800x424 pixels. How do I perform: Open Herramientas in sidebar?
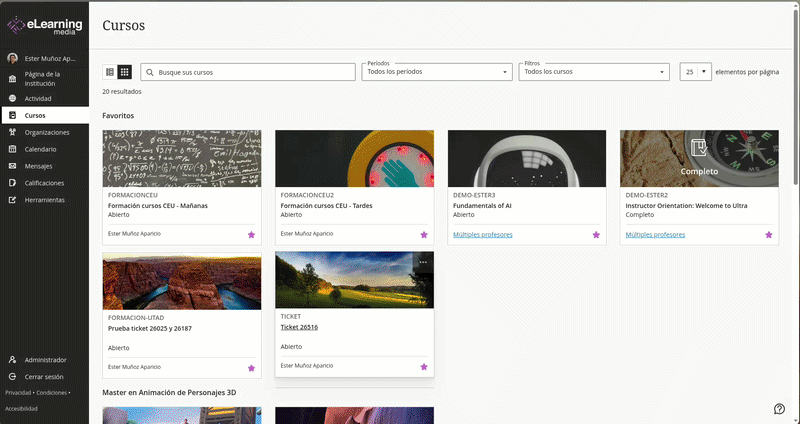[45, 200]
